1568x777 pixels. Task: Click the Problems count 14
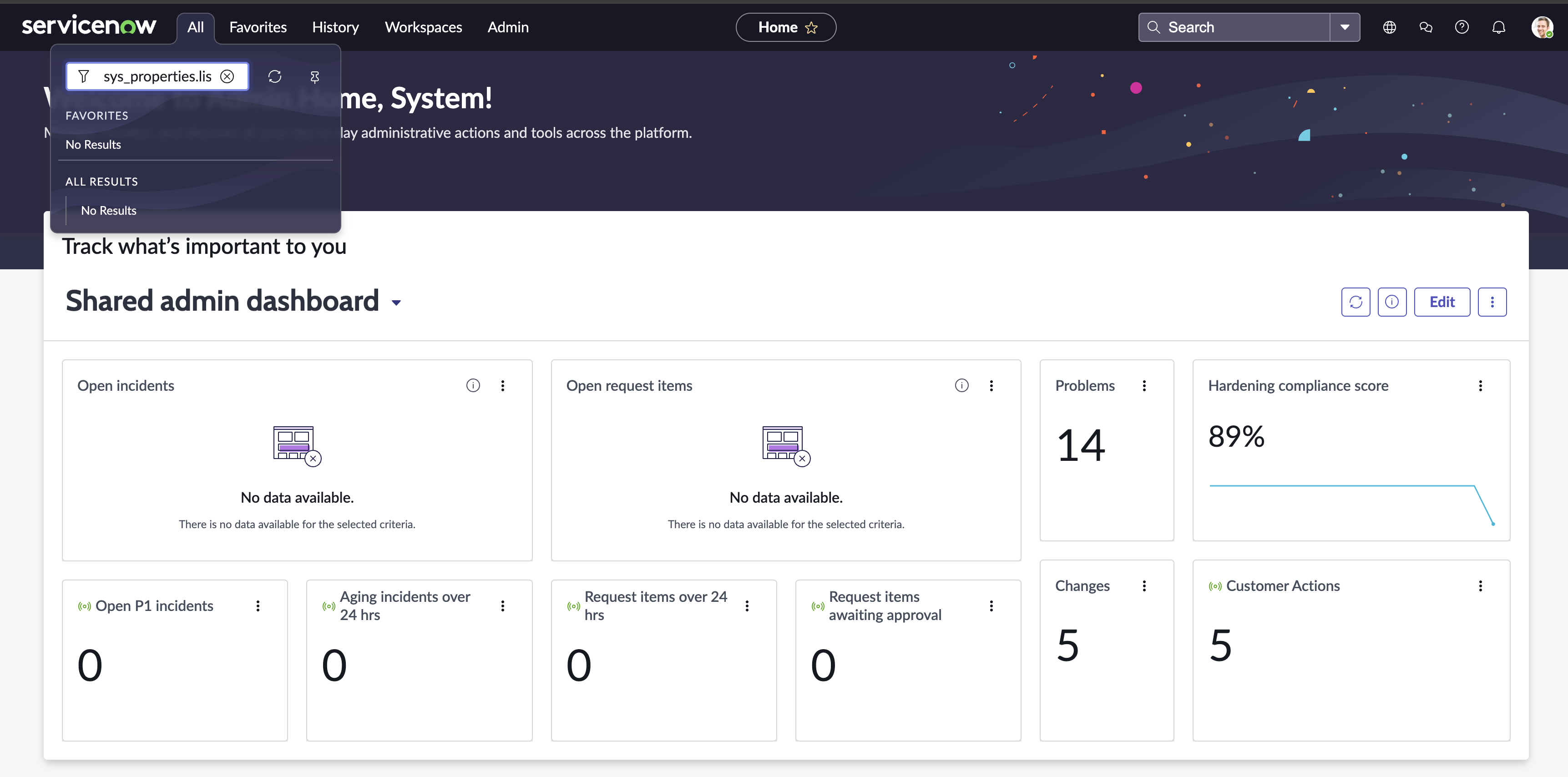[1081, 445]
